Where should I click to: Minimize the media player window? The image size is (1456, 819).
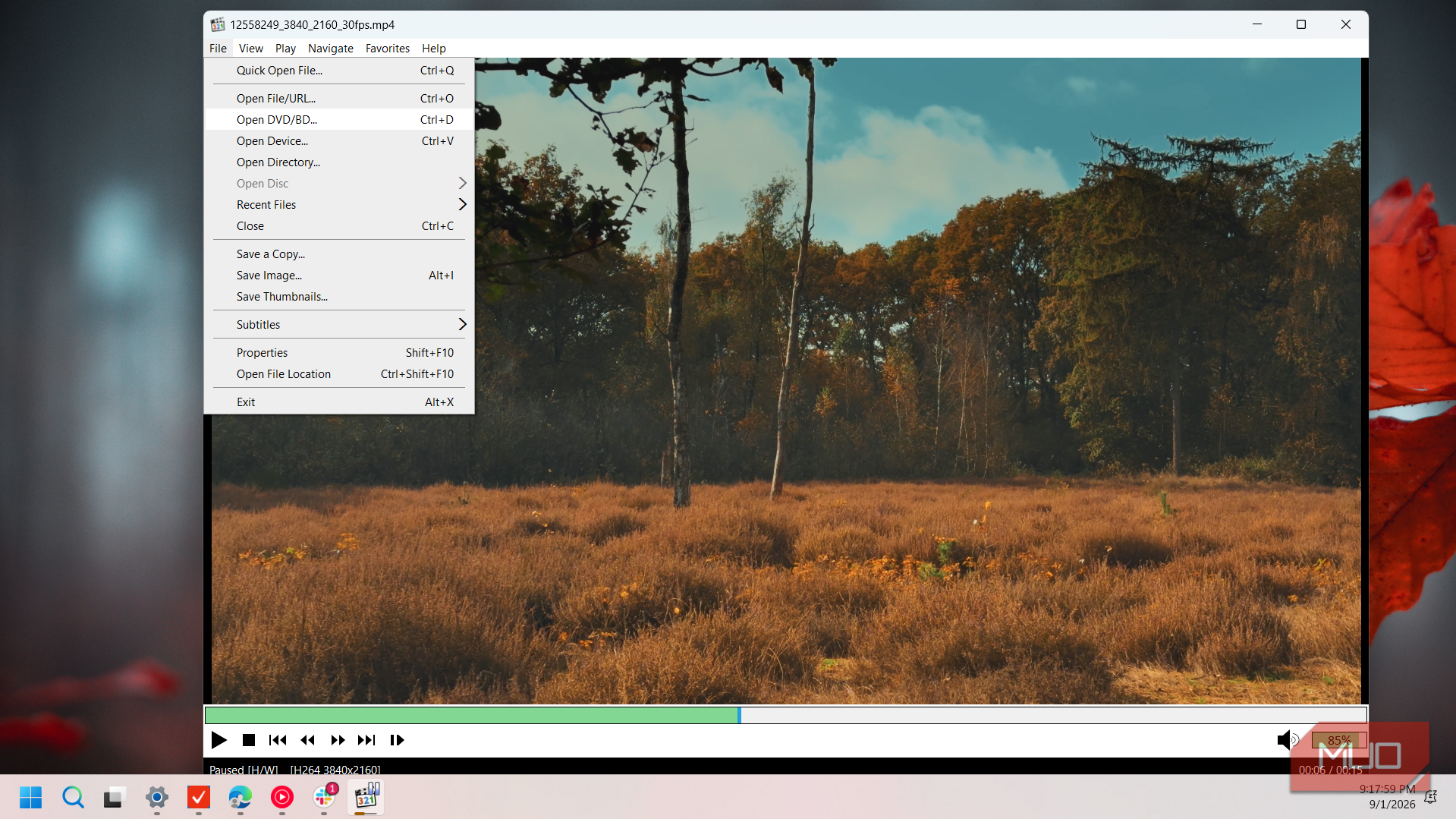click(1257, 24)
